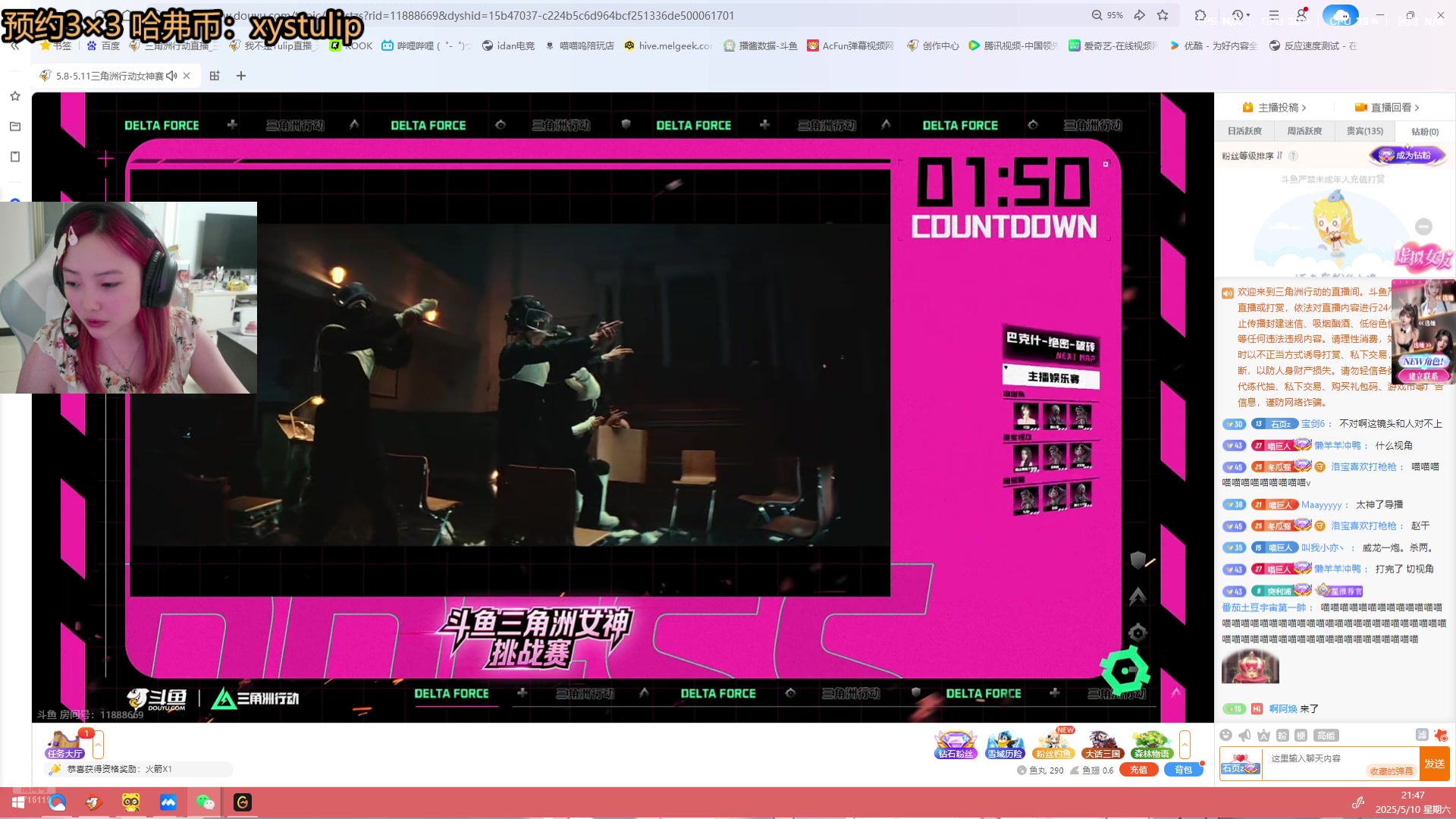
Task: Expand the game activities bar up-chevron
Action: pos(1185,744)
